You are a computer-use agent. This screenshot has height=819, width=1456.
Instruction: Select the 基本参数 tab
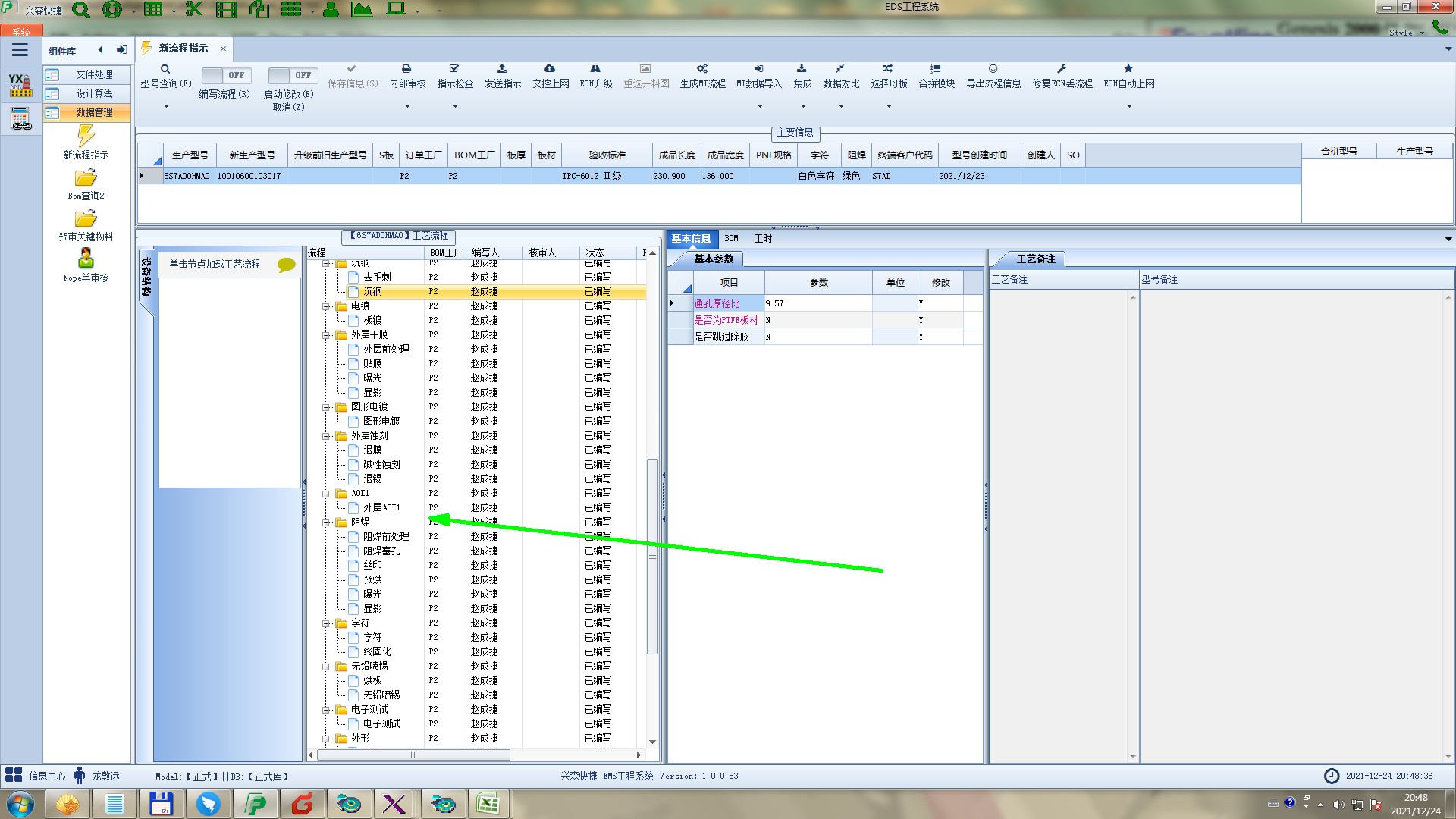click(713, 259)
